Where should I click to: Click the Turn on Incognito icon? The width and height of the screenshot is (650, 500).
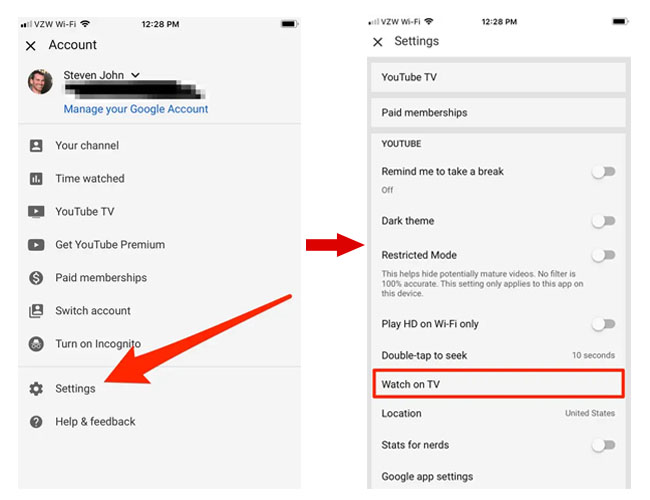[x=36, y=344]
